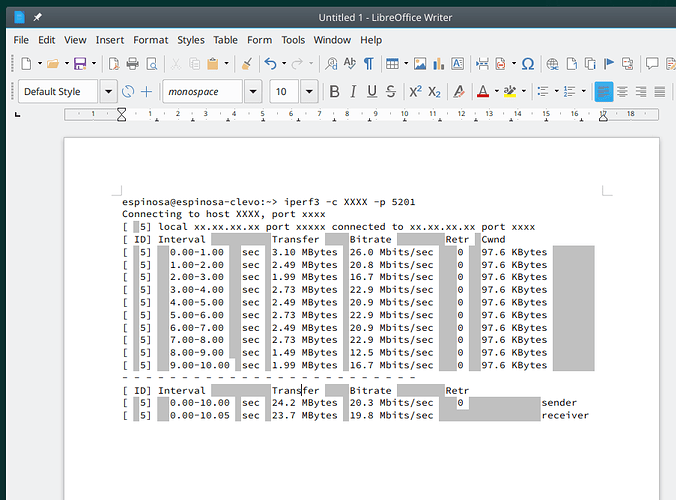Open a file using the folder icon

(x=53, y=64)
